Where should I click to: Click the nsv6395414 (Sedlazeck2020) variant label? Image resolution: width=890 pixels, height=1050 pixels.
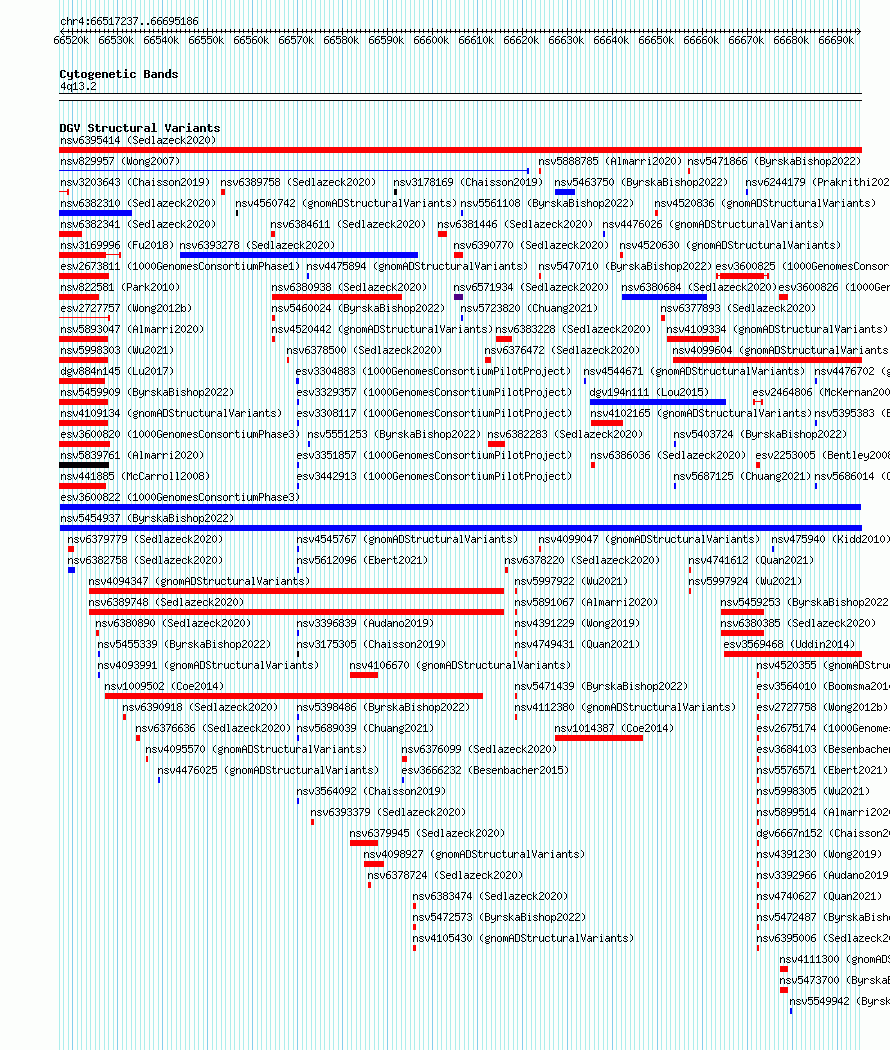(138, 141)
